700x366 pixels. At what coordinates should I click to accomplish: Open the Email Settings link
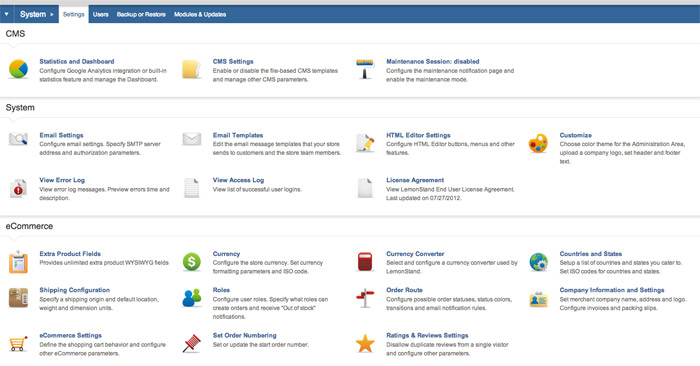click(61, 135)
